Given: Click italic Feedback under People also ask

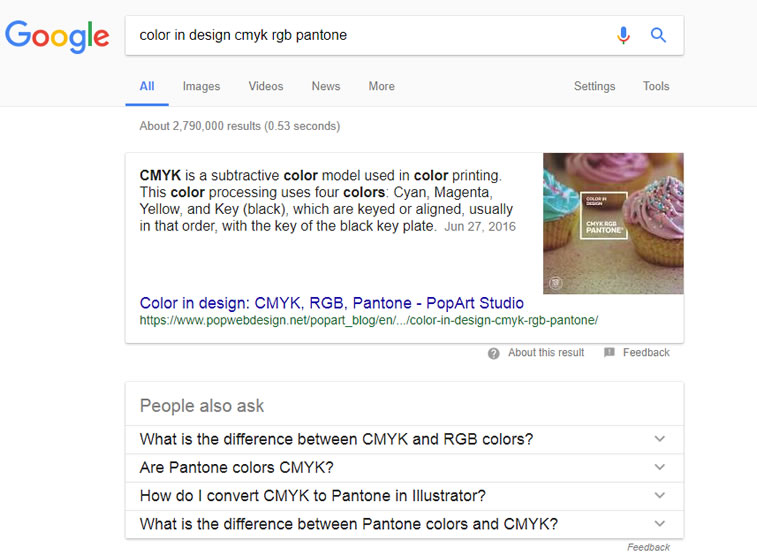Looking at the screenshot, I should point(648,547).
